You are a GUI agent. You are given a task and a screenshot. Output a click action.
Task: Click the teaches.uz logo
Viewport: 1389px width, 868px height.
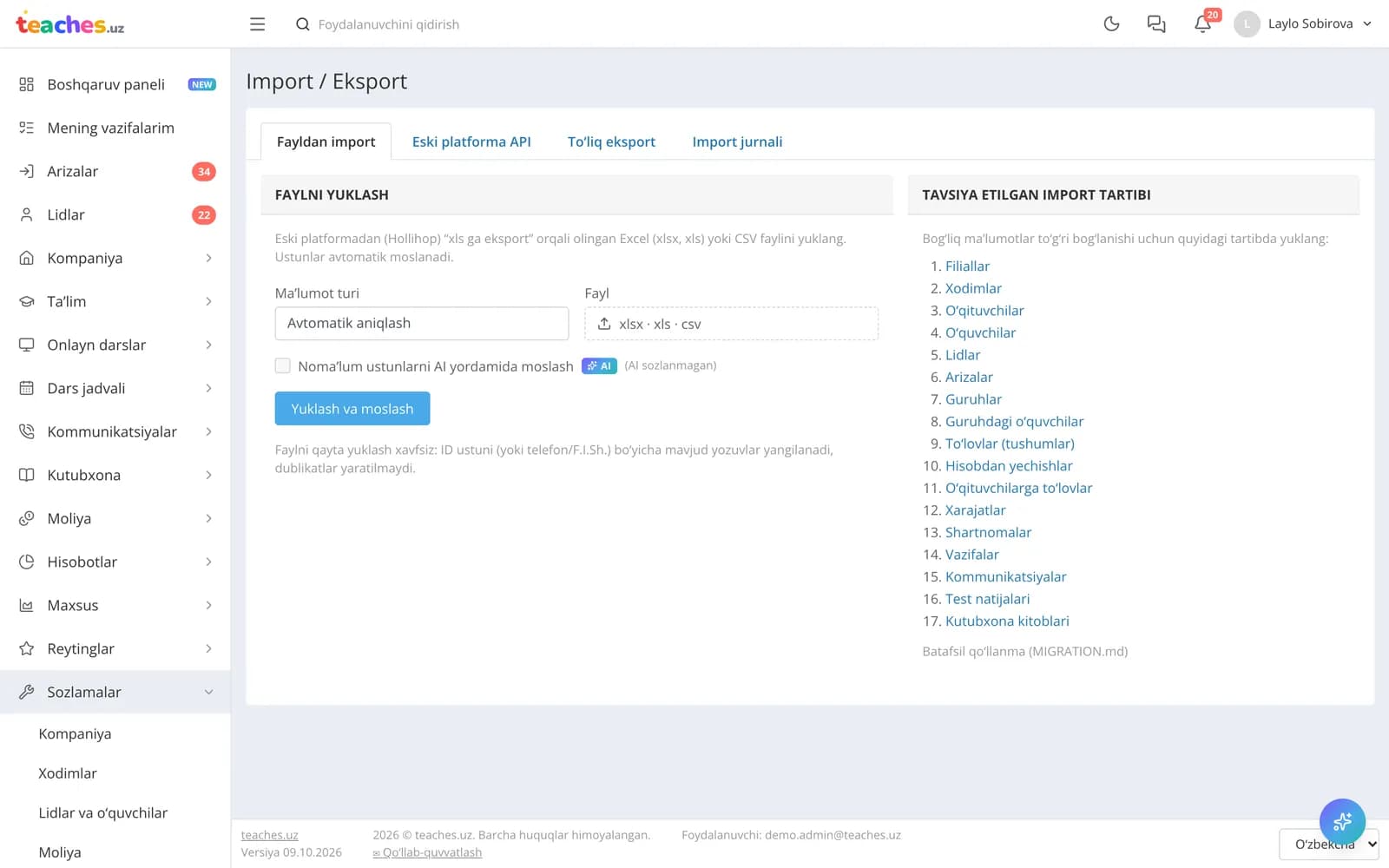point(70,24)
